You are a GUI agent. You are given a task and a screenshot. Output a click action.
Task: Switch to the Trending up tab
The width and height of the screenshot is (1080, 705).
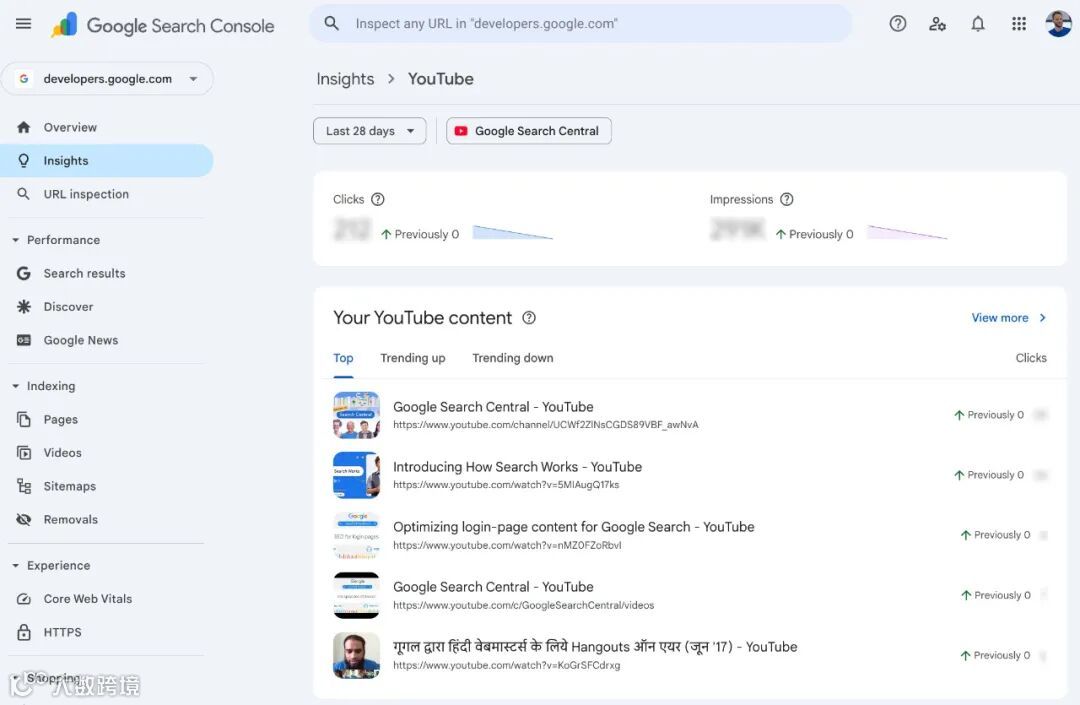click(x=413, y=358)
